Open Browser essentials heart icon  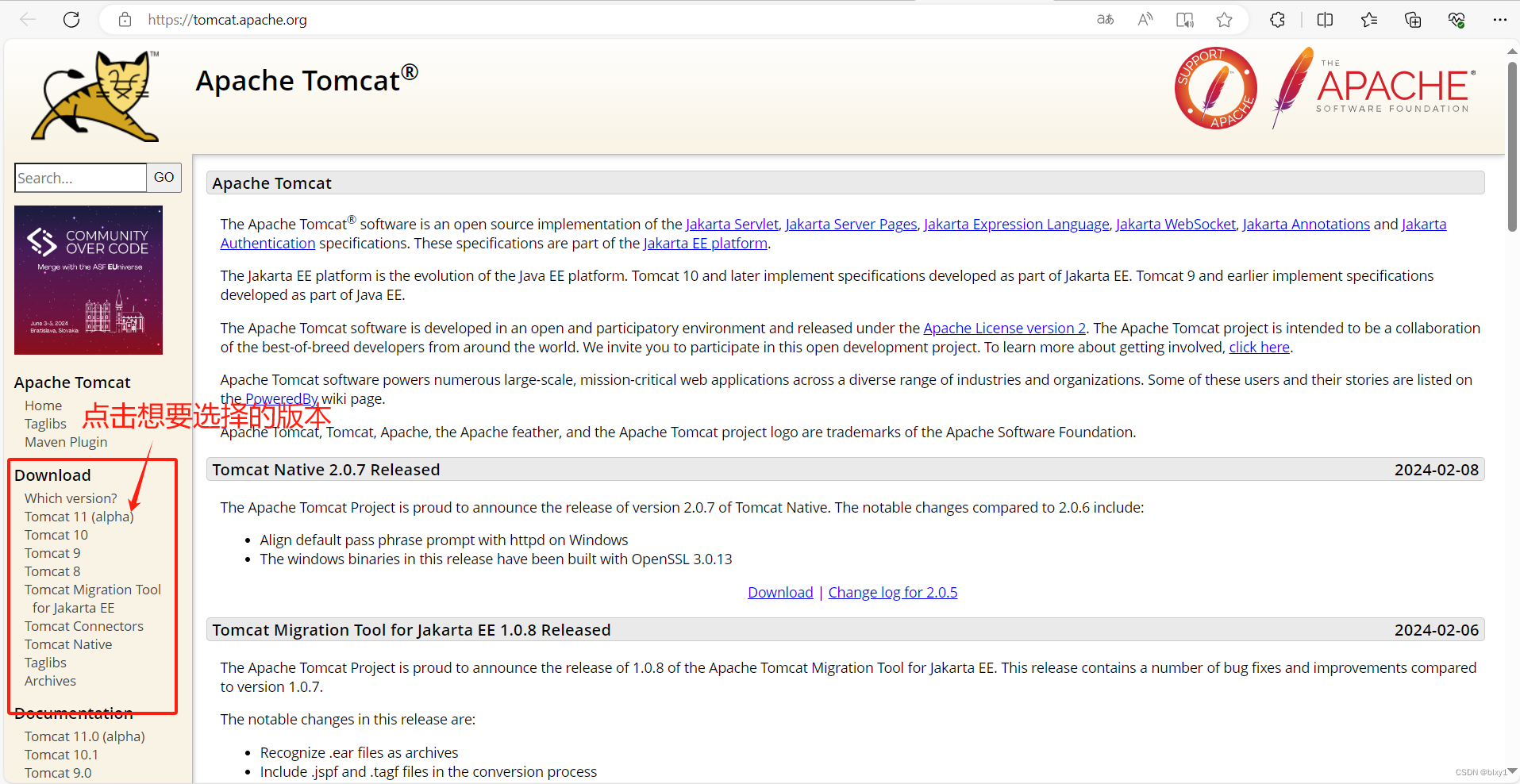pos(1457,20)
